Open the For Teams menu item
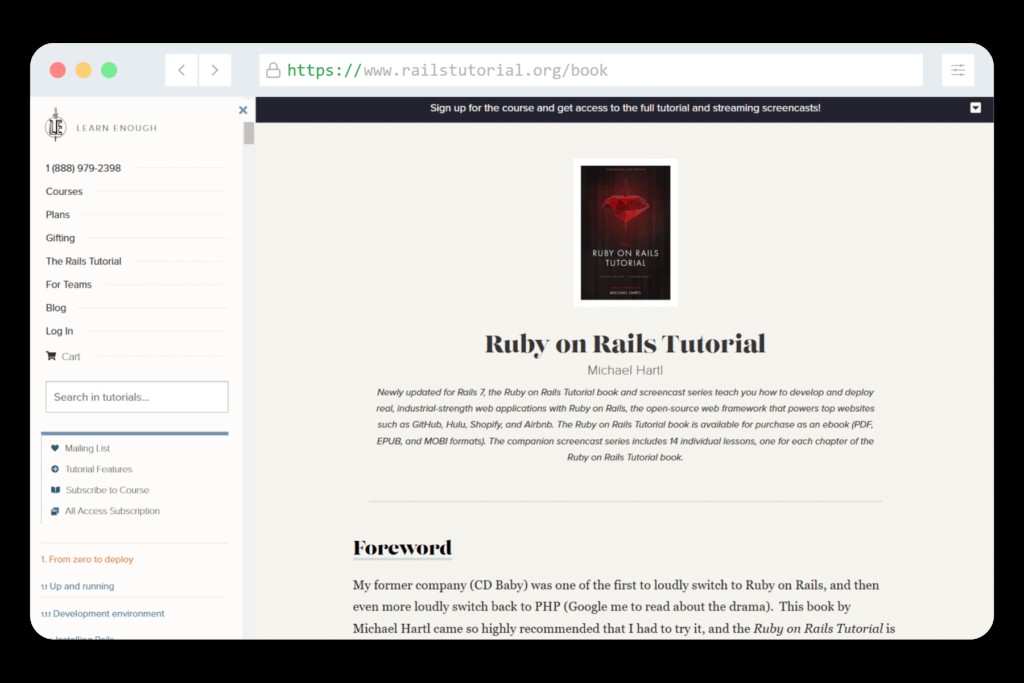Screen dimensions: 1024x683 point(69,285)
